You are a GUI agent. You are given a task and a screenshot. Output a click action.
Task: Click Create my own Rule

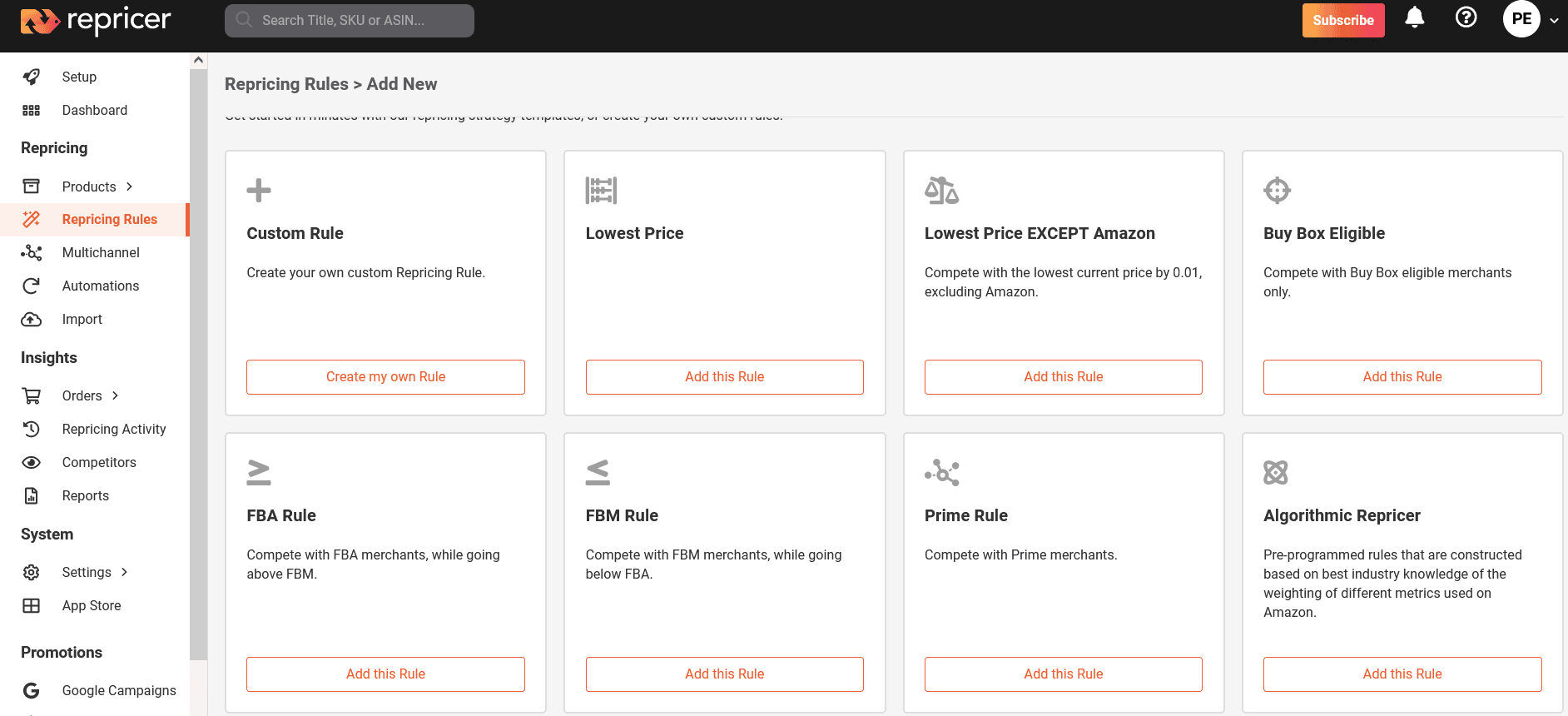(x=385, y=376)
